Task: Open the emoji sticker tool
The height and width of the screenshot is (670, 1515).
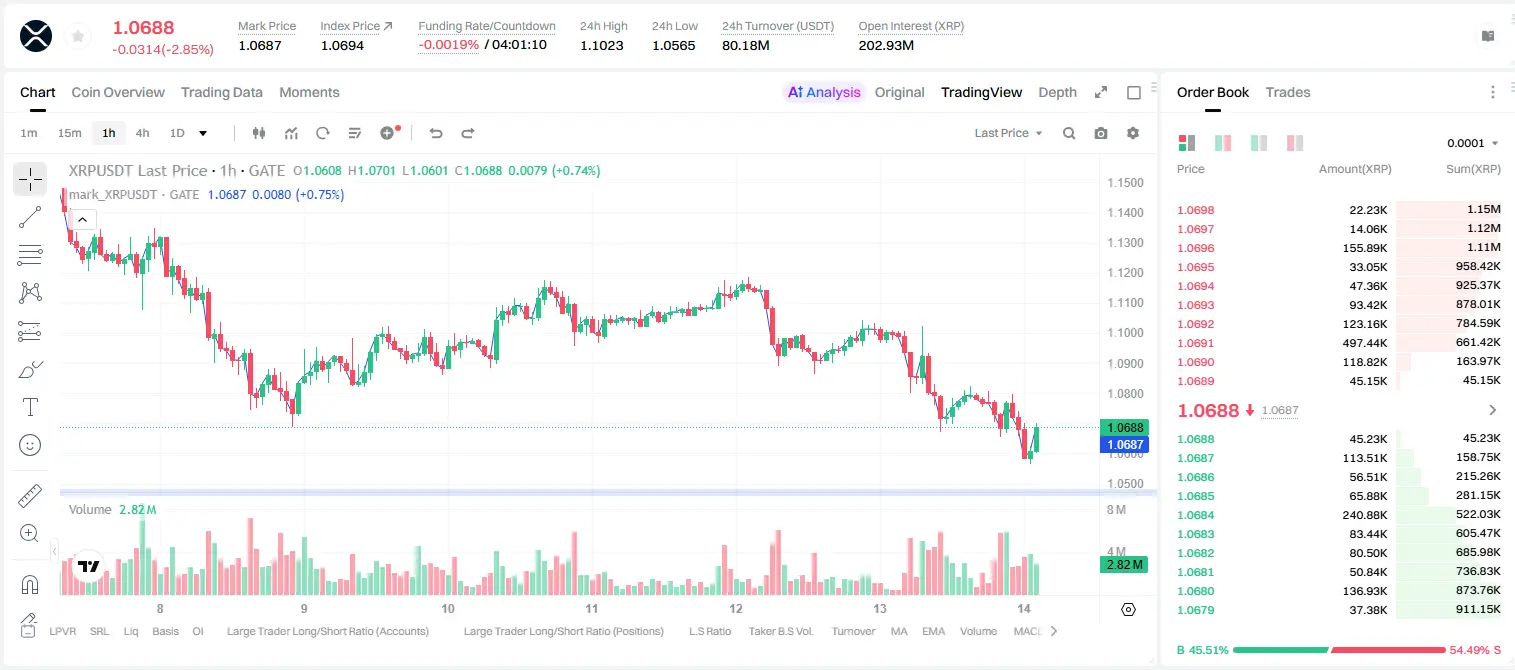Action: pyautogui.click(x=30, y=445)
